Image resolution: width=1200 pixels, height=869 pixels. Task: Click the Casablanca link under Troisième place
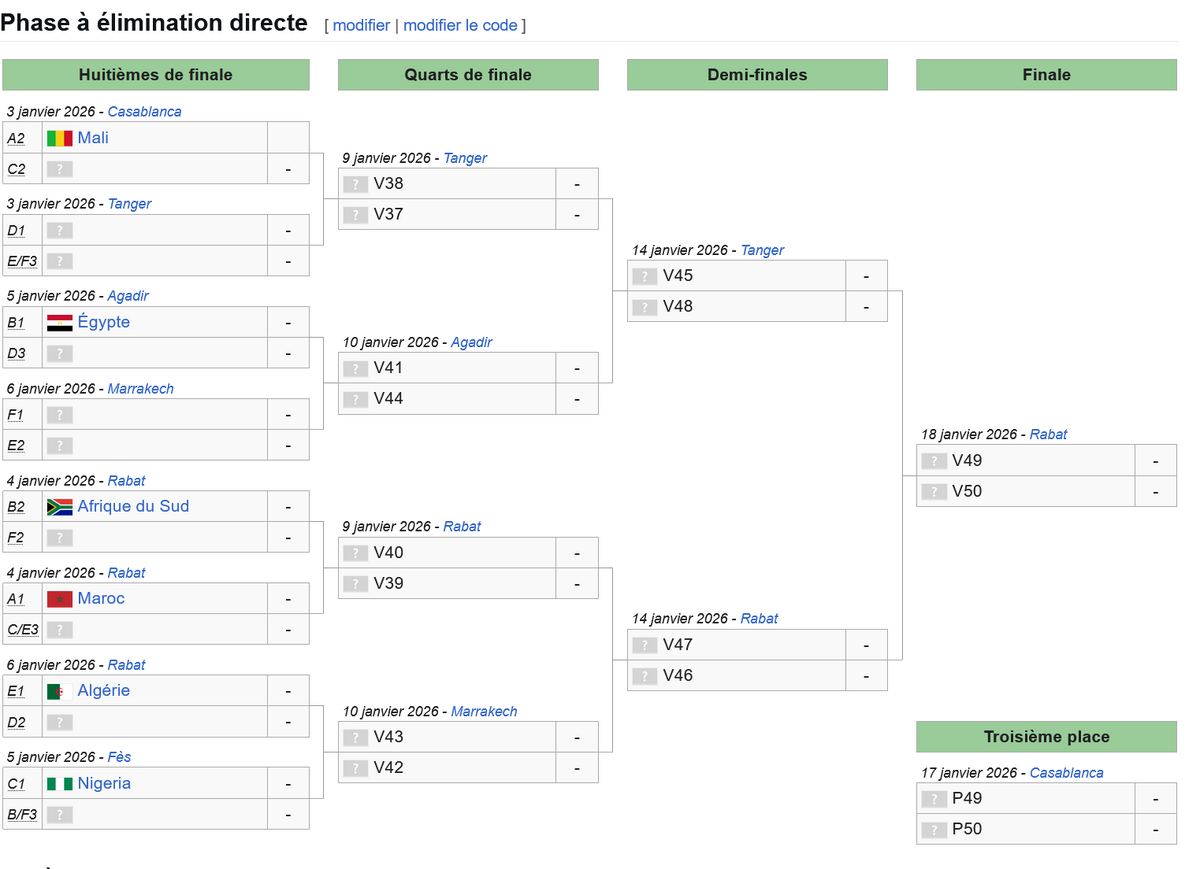(x=1066, y=772)
